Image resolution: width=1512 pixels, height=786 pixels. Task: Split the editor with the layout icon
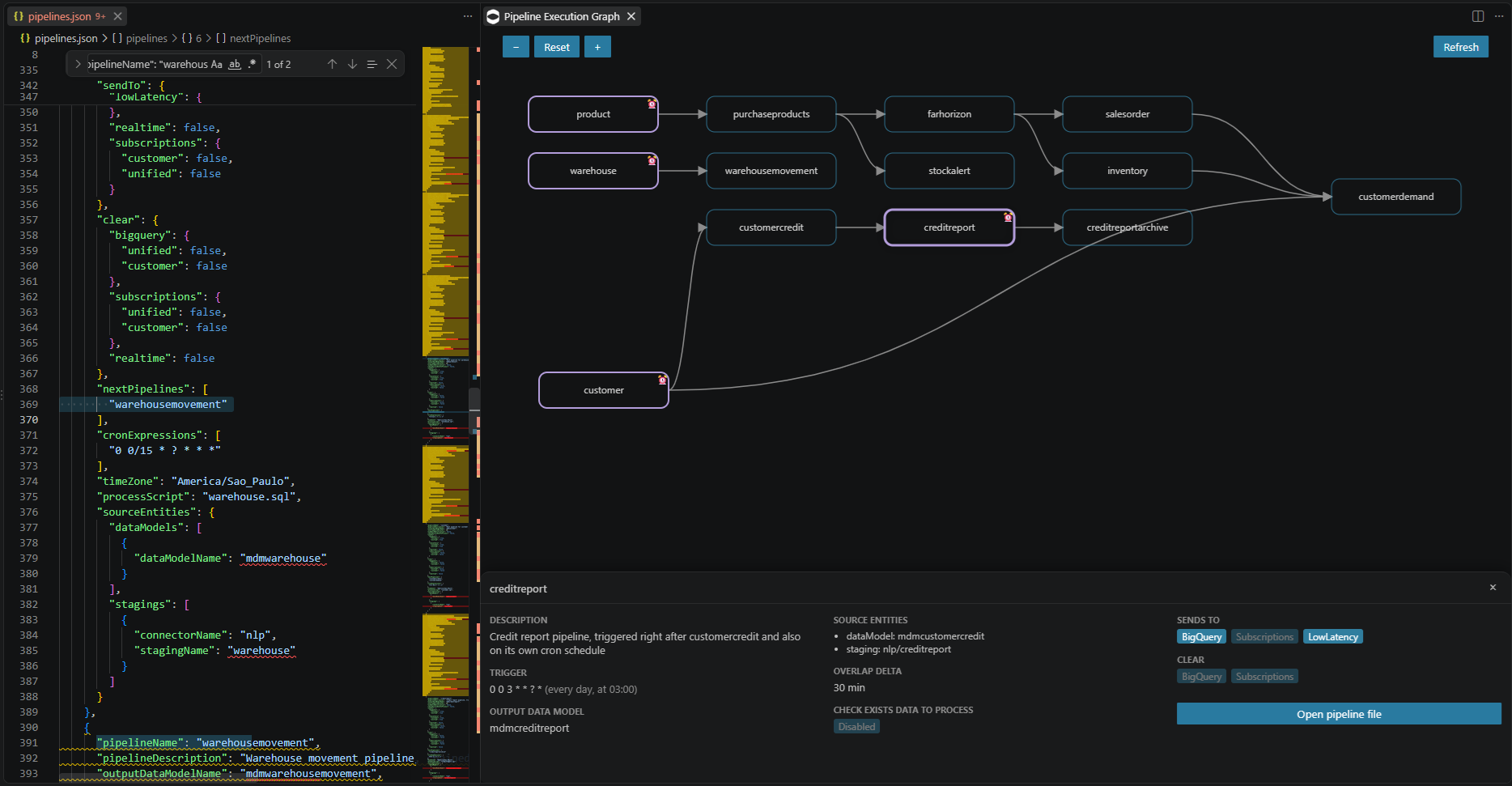[1477, 16]
